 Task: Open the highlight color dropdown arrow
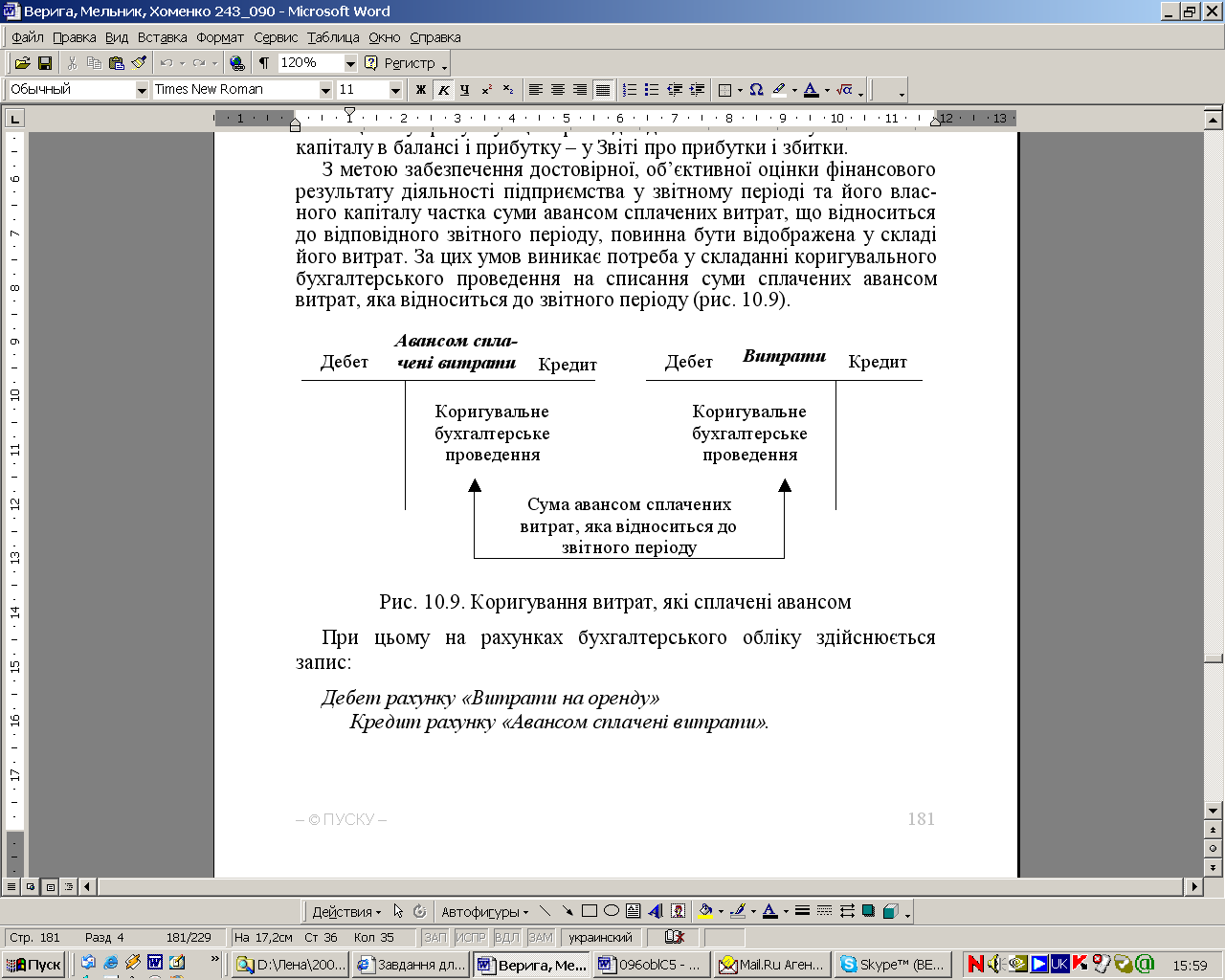point(794,90)
